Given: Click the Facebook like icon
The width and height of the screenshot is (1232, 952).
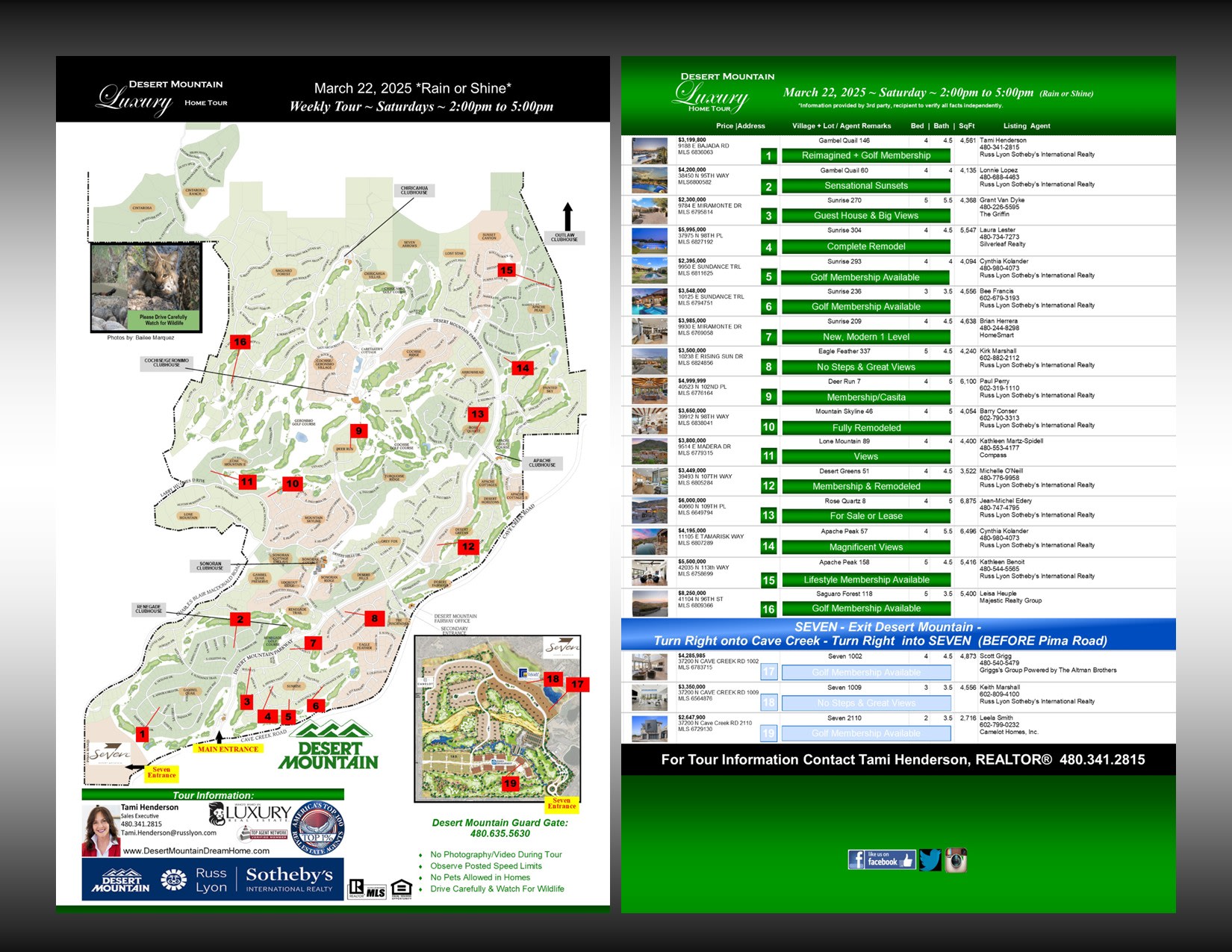Looking at the screenshot, I should [882, 860].
